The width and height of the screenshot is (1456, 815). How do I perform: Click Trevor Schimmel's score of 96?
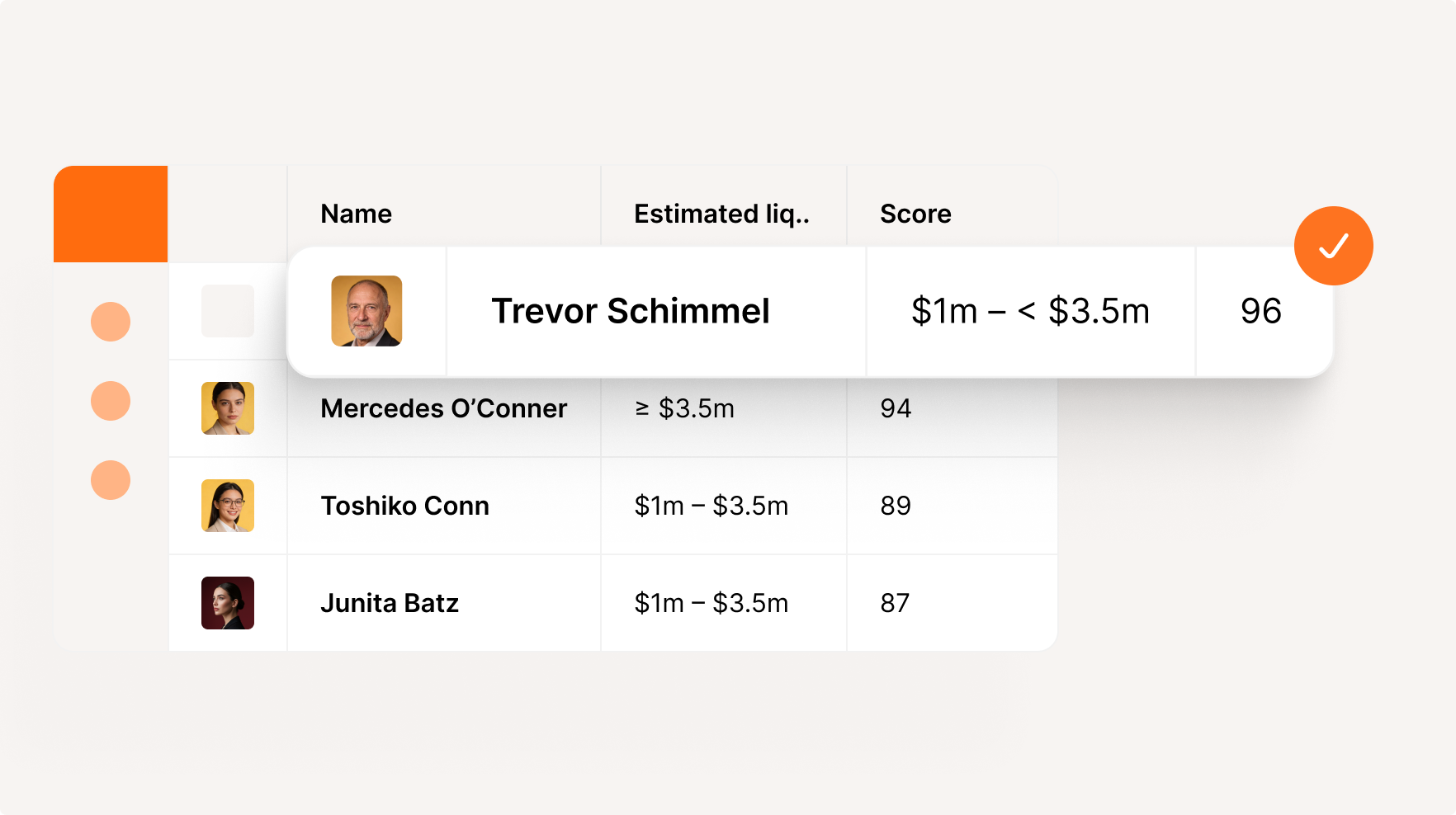[1260, 311]
